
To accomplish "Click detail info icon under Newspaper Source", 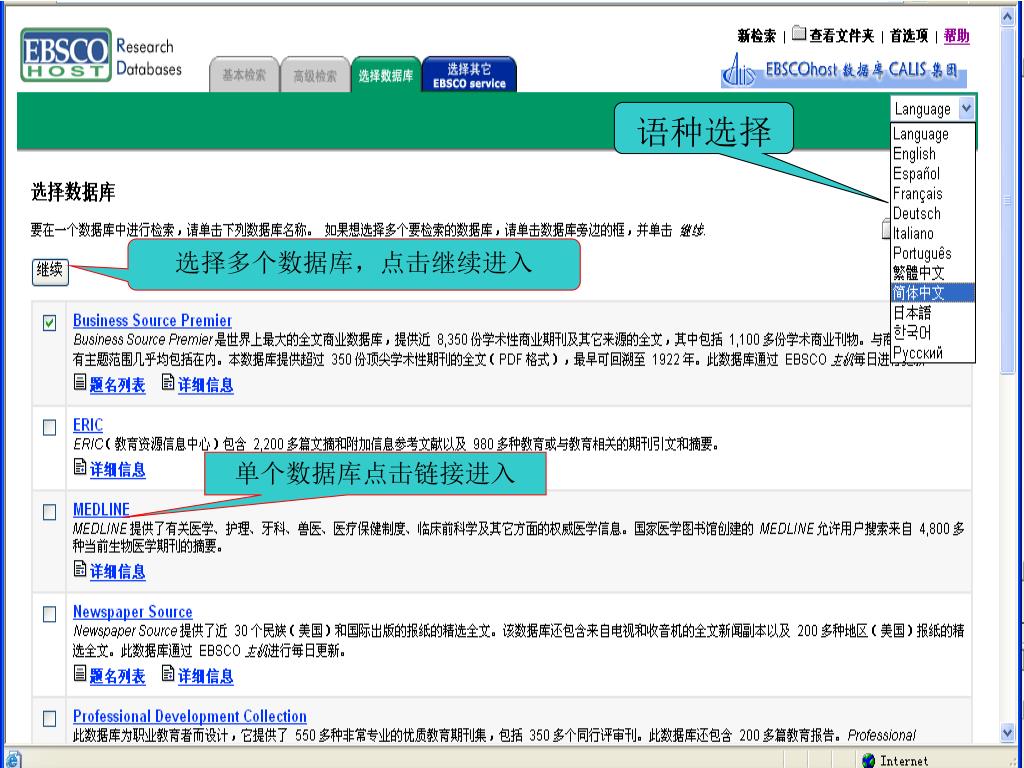I will click(168, 673).
